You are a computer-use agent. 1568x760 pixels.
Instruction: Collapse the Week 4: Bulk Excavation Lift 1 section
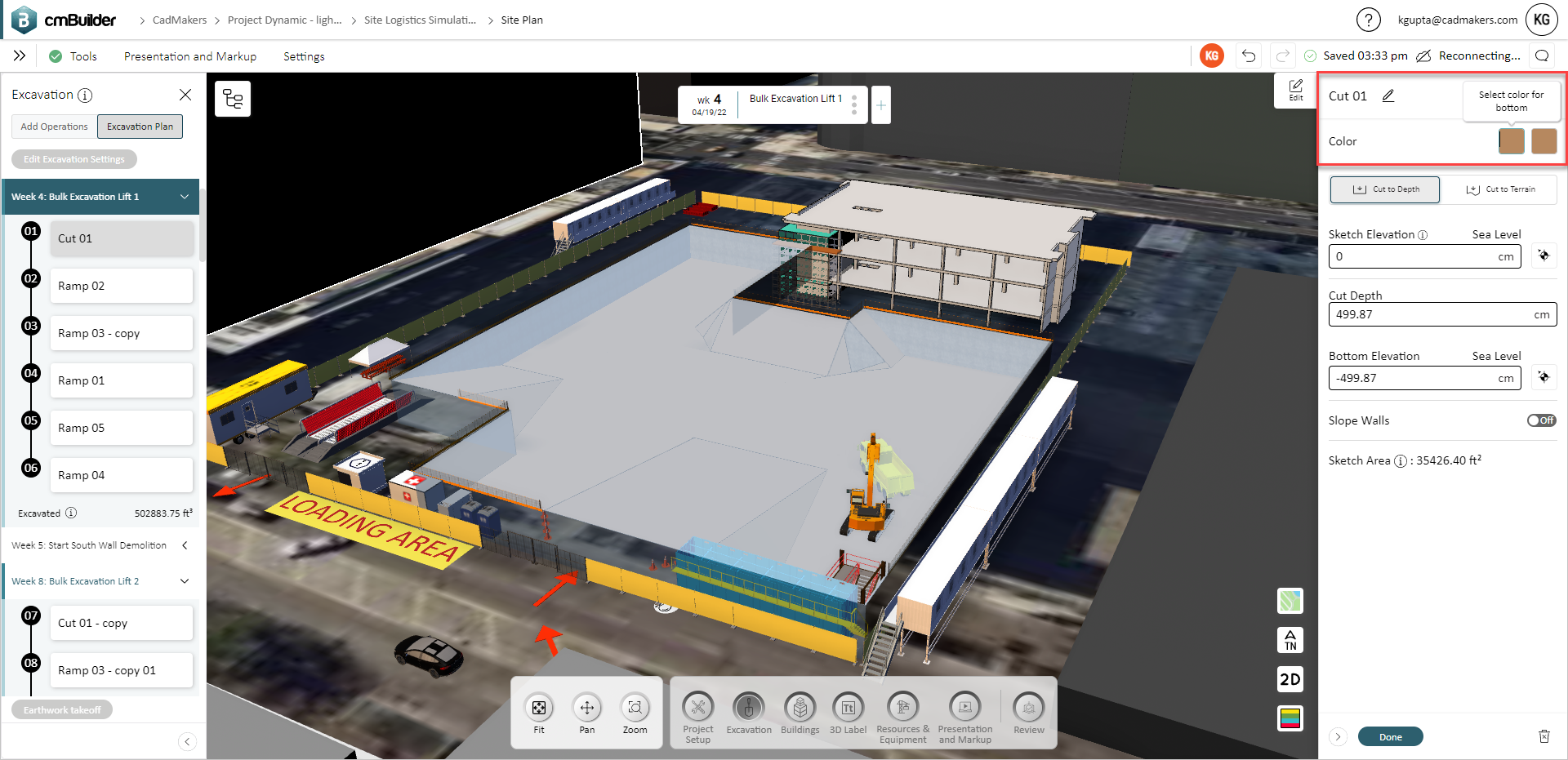point(185,197)
